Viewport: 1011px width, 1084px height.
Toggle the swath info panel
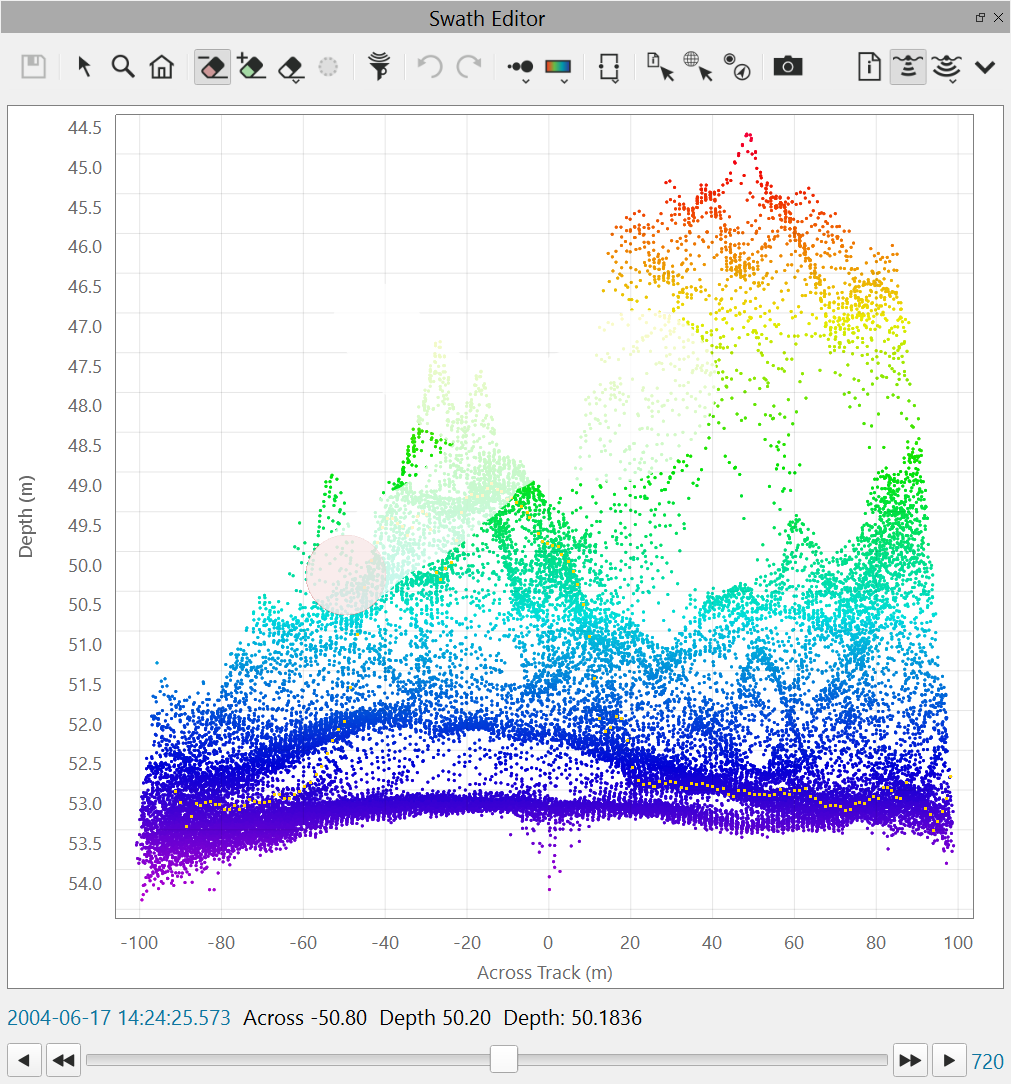[x=869, y=66]
